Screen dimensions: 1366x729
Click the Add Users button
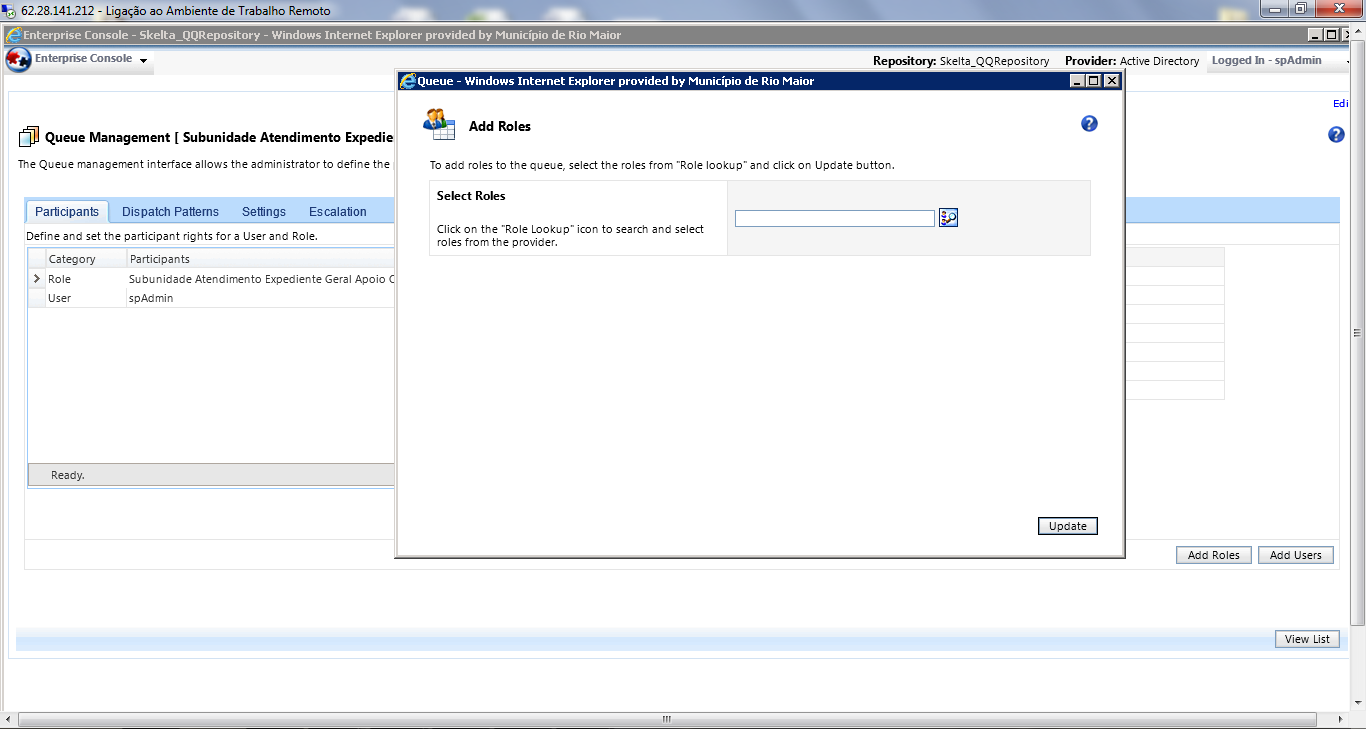click(1296, 555)
